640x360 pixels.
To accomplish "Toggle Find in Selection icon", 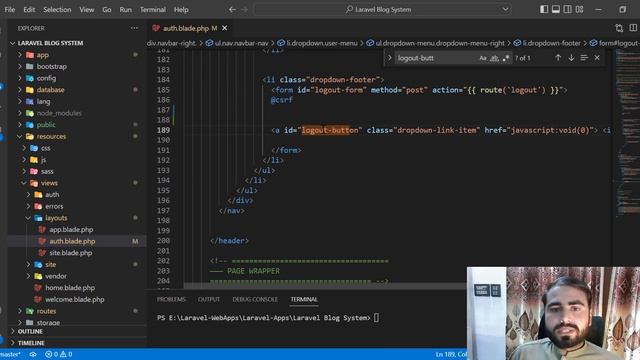I will pos(584,58).
